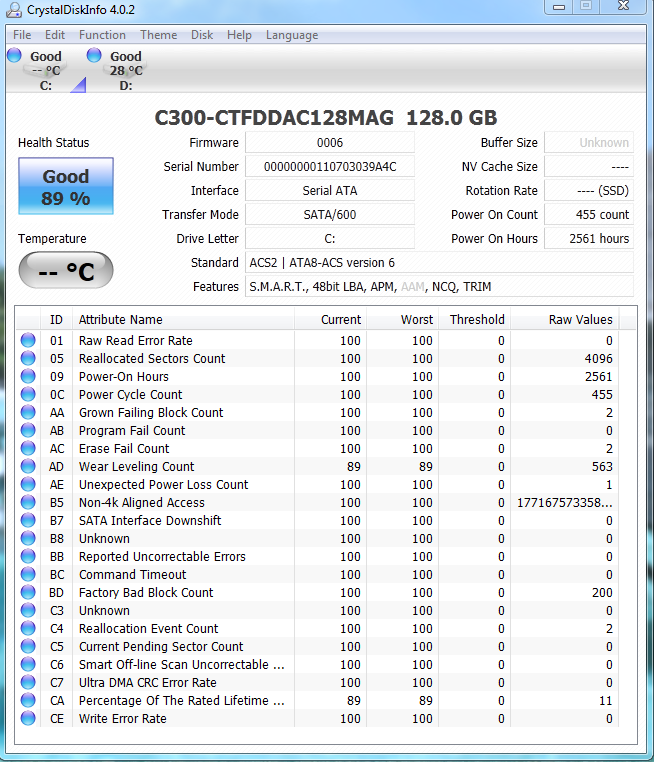Select the D: drive status orb
654x762 pixels.
coord(94,55)
